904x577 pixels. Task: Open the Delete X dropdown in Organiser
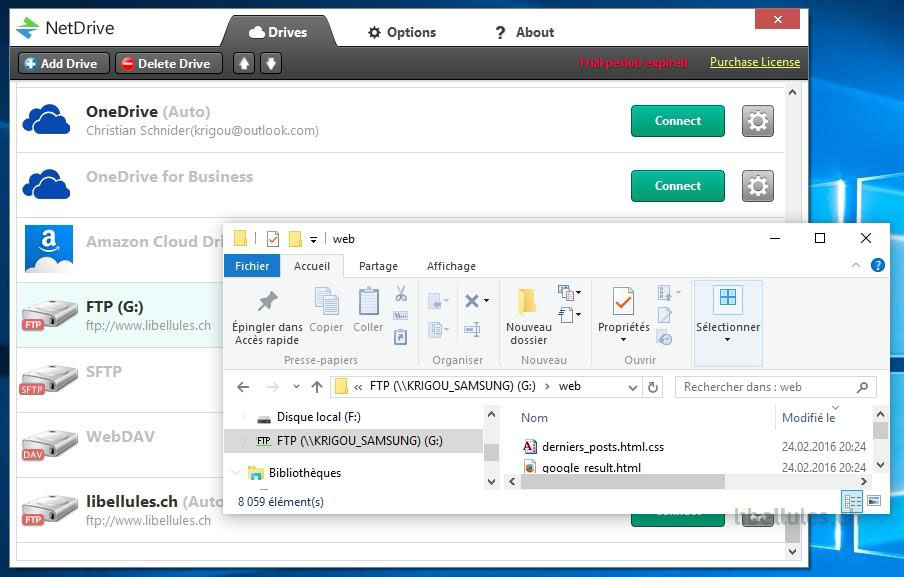(487, 300)
